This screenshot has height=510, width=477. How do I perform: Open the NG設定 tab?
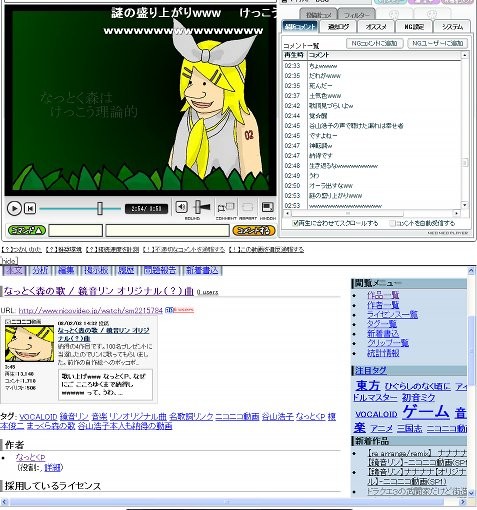point(413,27)
